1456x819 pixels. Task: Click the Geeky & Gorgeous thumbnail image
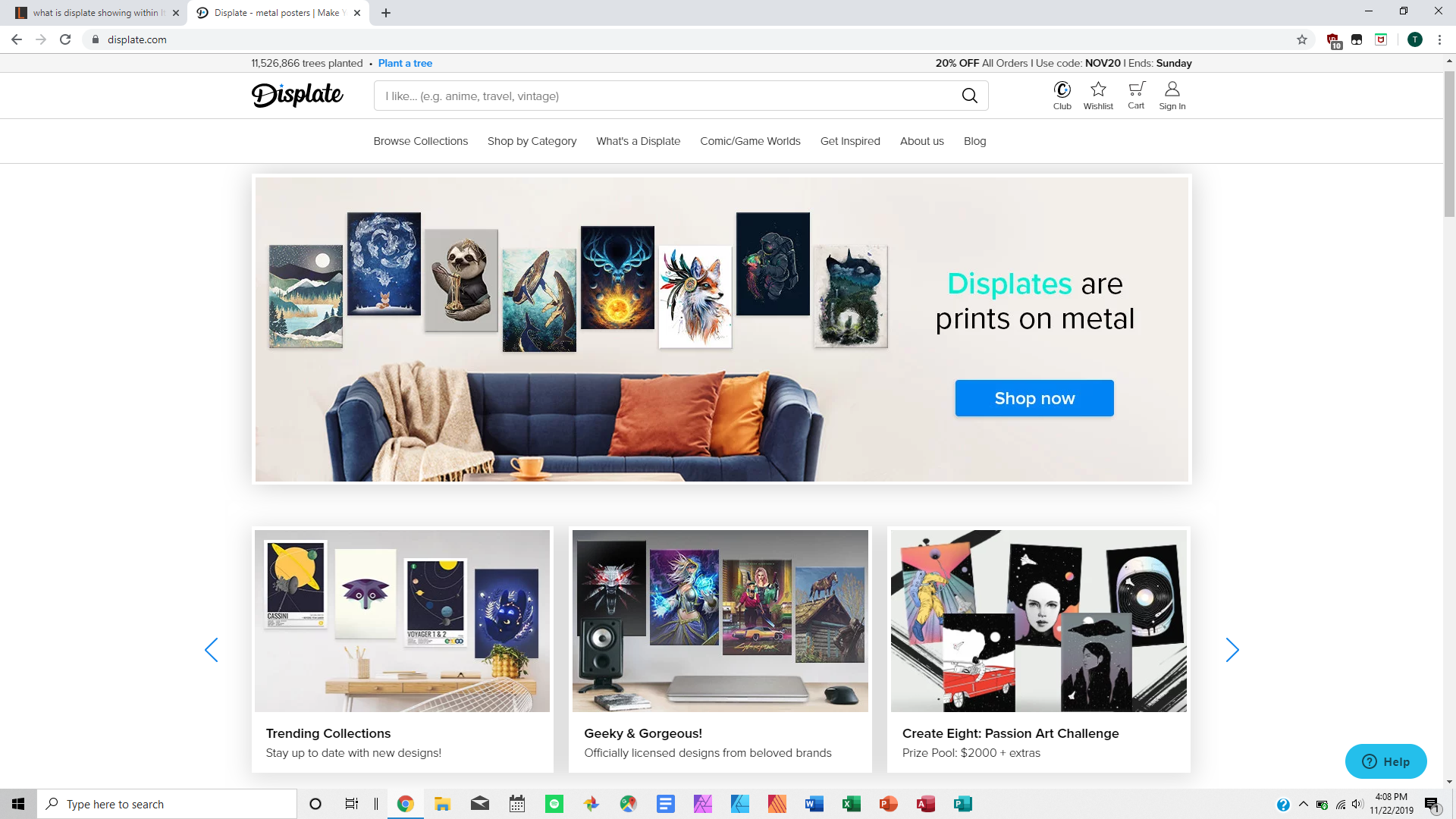point(720,620)
